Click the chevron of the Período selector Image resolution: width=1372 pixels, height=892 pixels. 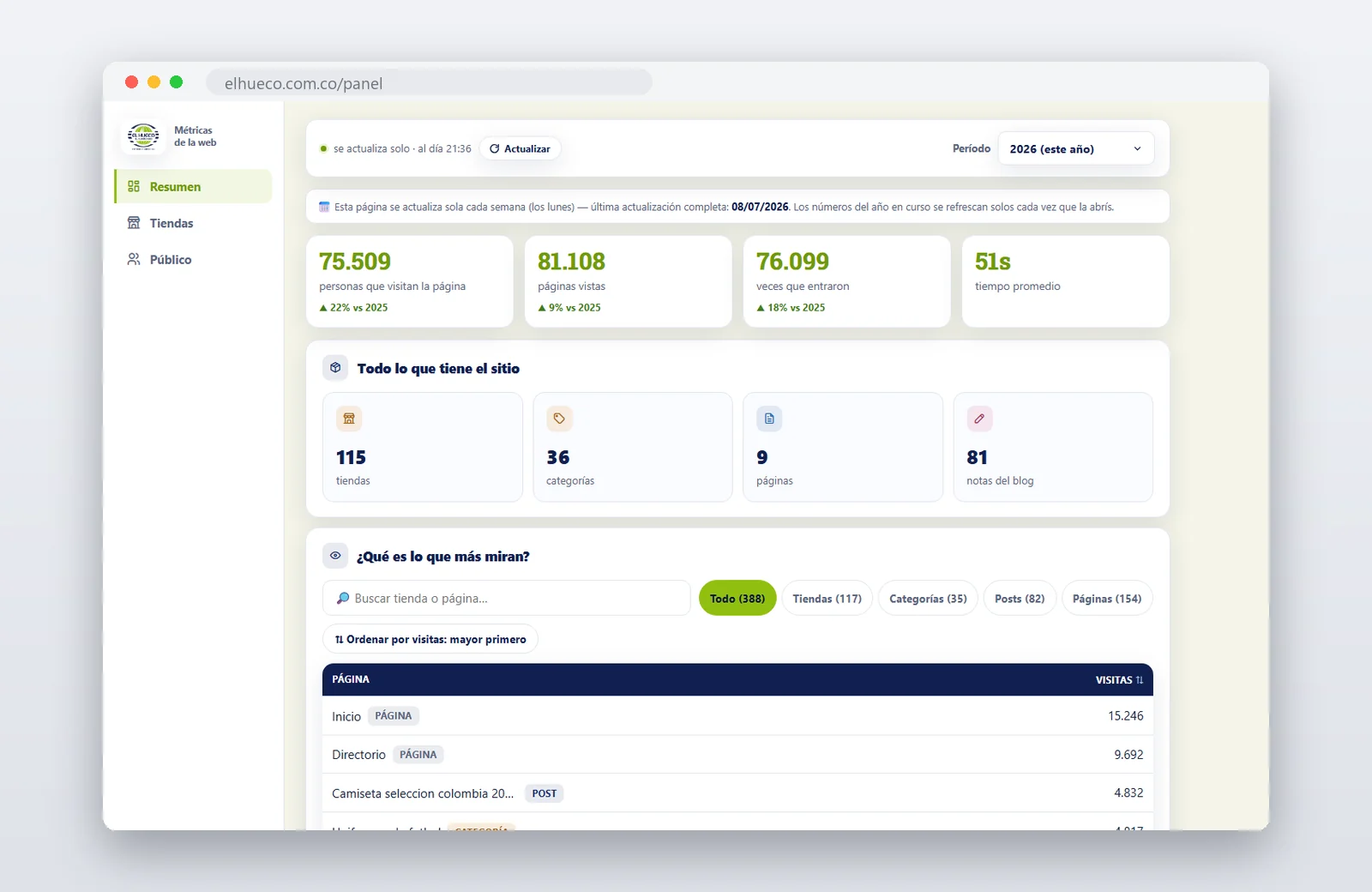click(1137, 148)
